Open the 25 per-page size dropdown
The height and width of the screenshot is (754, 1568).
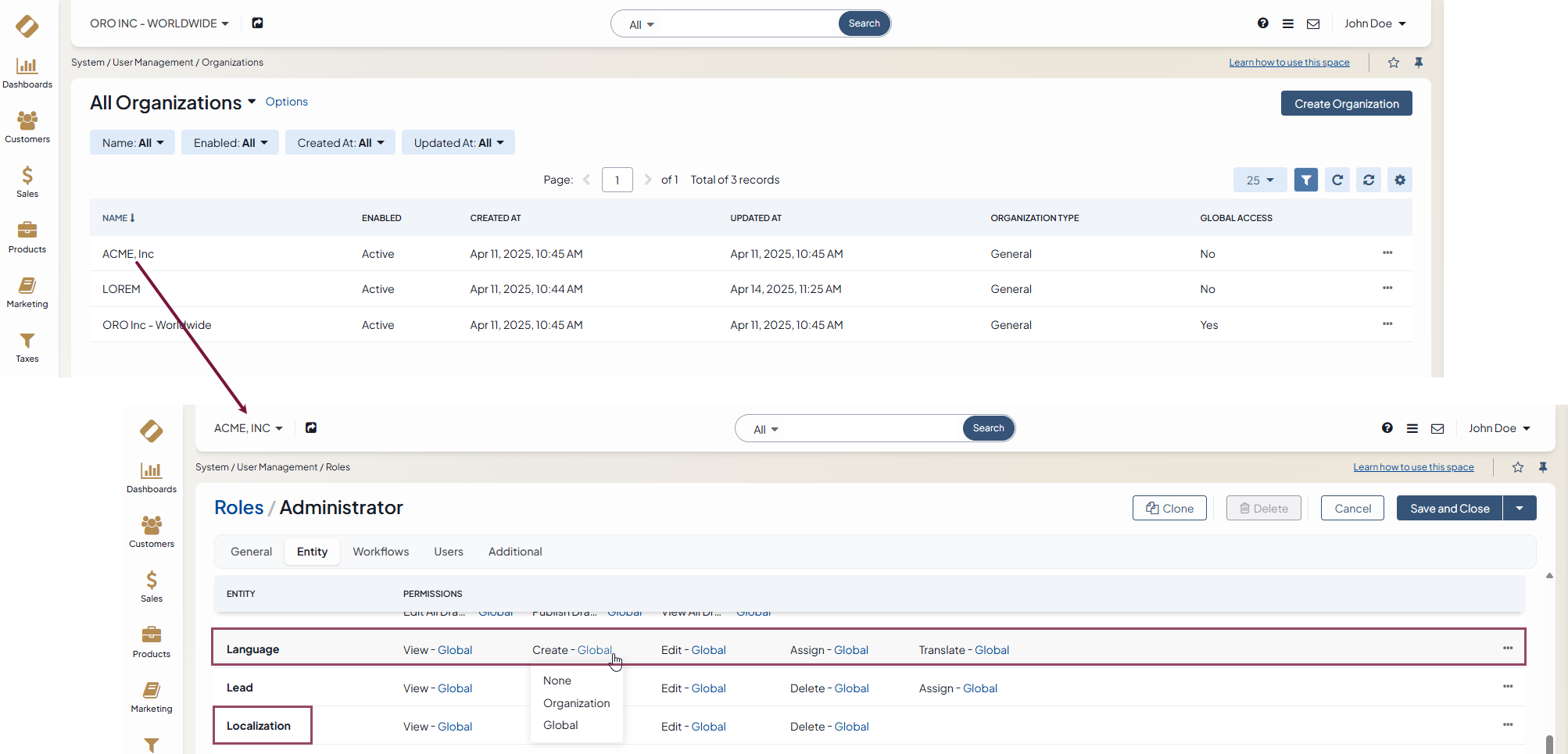pyautogui.click(x=1259, y=180)
